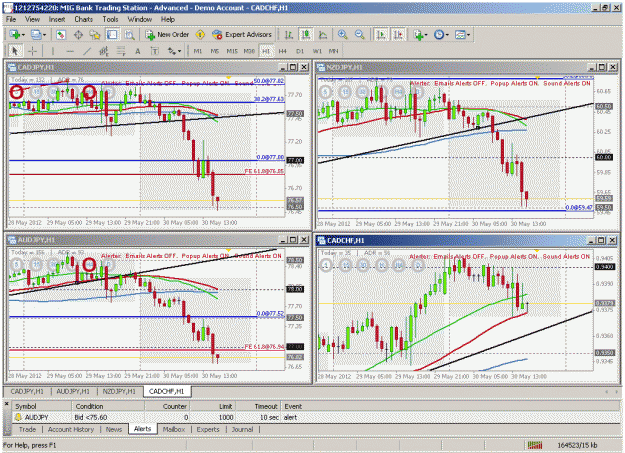Expand the New Chart dropdown arrow
625x453 pixels.
[x=24, y=35]
